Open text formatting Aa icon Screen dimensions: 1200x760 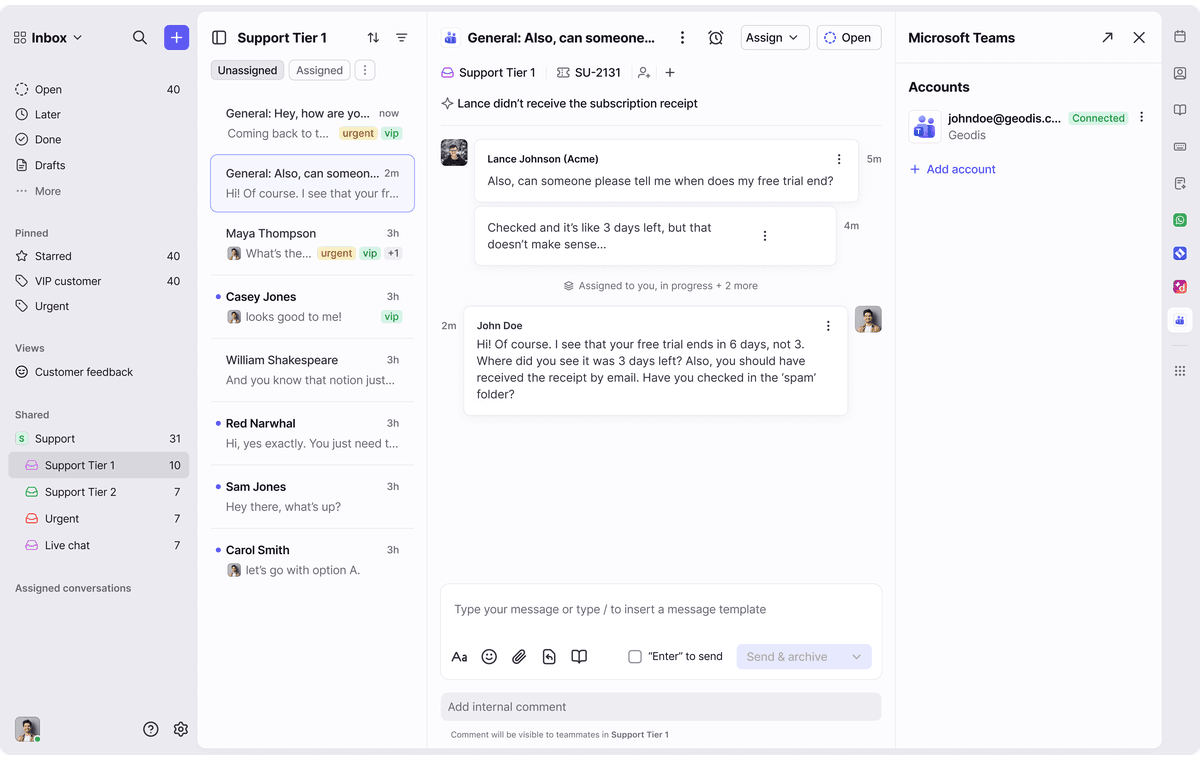click(x=460, y=657)
